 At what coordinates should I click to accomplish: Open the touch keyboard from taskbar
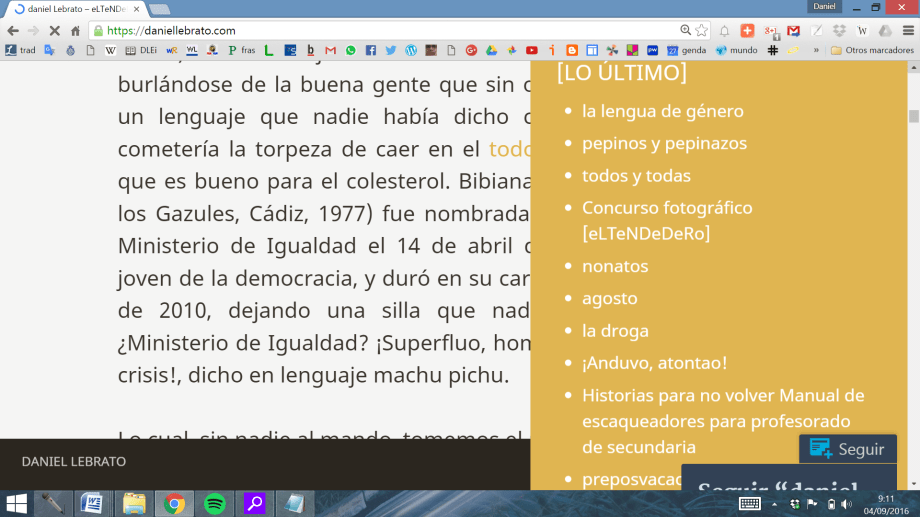click(750, 504)
